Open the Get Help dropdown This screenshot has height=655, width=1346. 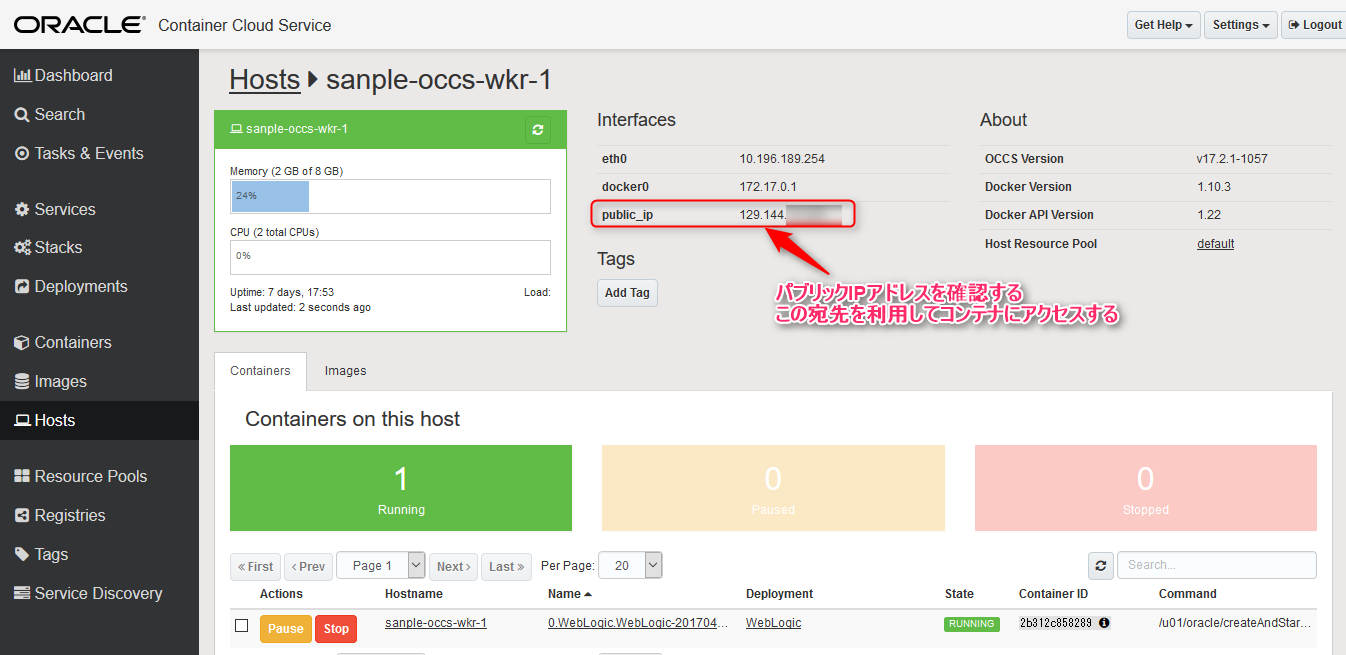pos(1163,25)
